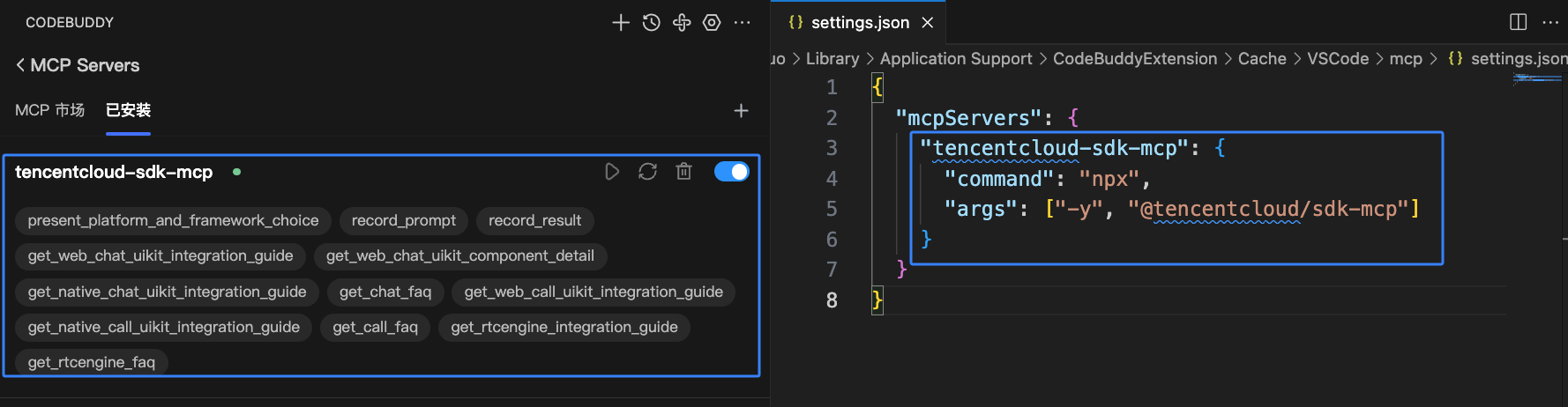Viewport: 1568px width, 407px height.
Task: Open the CodeBuddy panel more actions ellipsis
Action: (x=743, y=23)
